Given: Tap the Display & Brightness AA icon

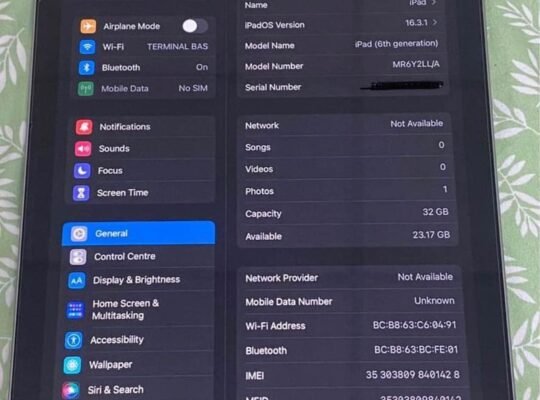Looking at the screenshot, I should coord(76,280).
